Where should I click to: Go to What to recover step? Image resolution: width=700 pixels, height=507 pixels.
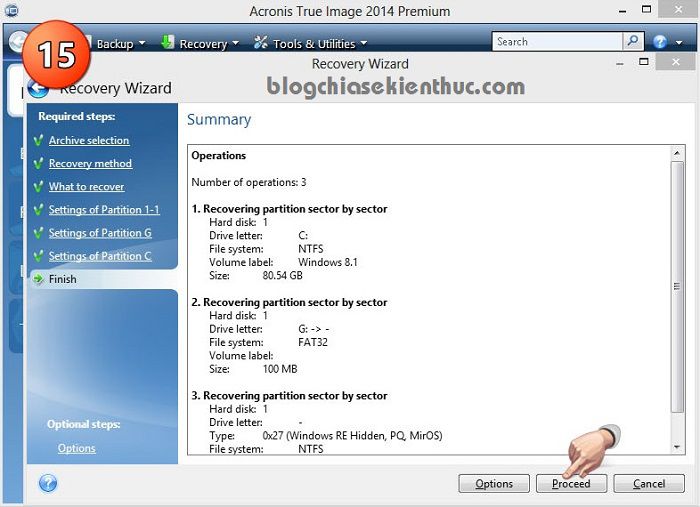[x=87, y=187]
